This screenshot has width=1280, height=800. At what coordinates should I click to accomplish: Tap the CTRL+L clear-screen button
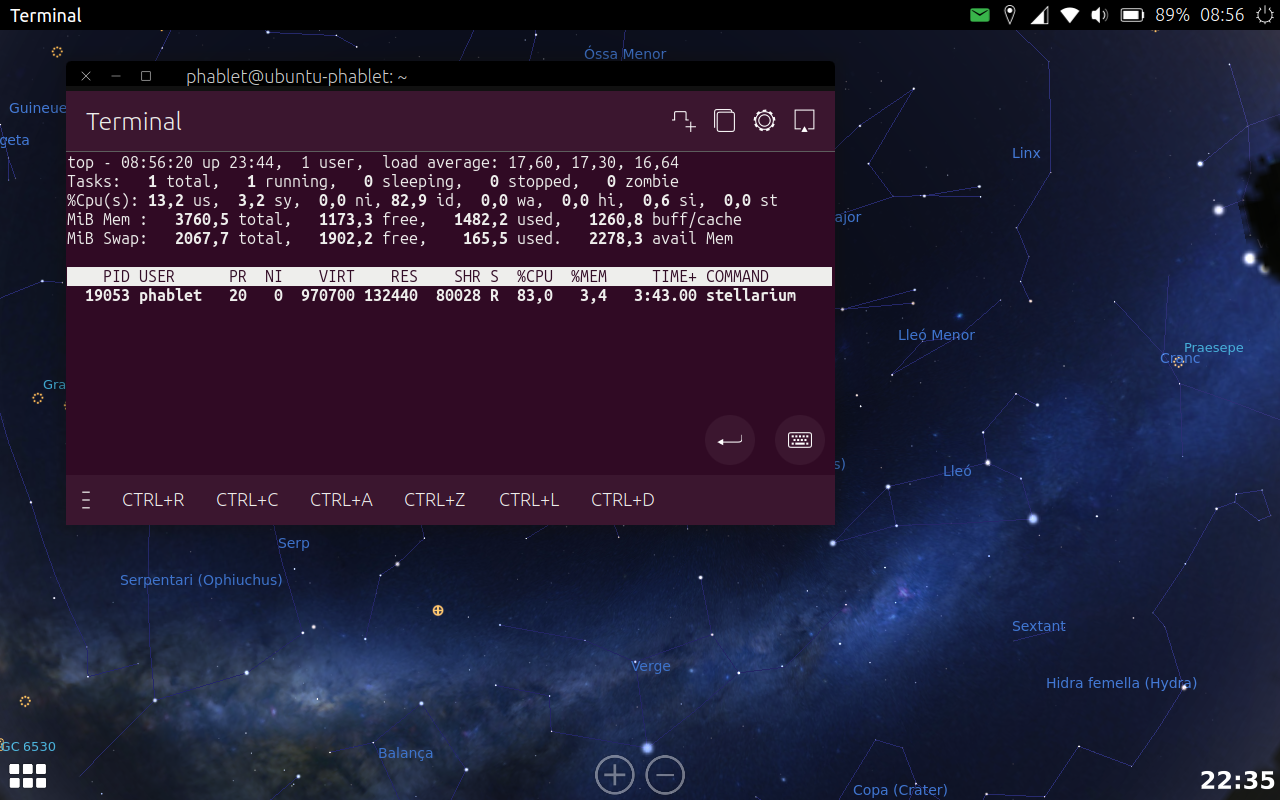coord(529,500)
